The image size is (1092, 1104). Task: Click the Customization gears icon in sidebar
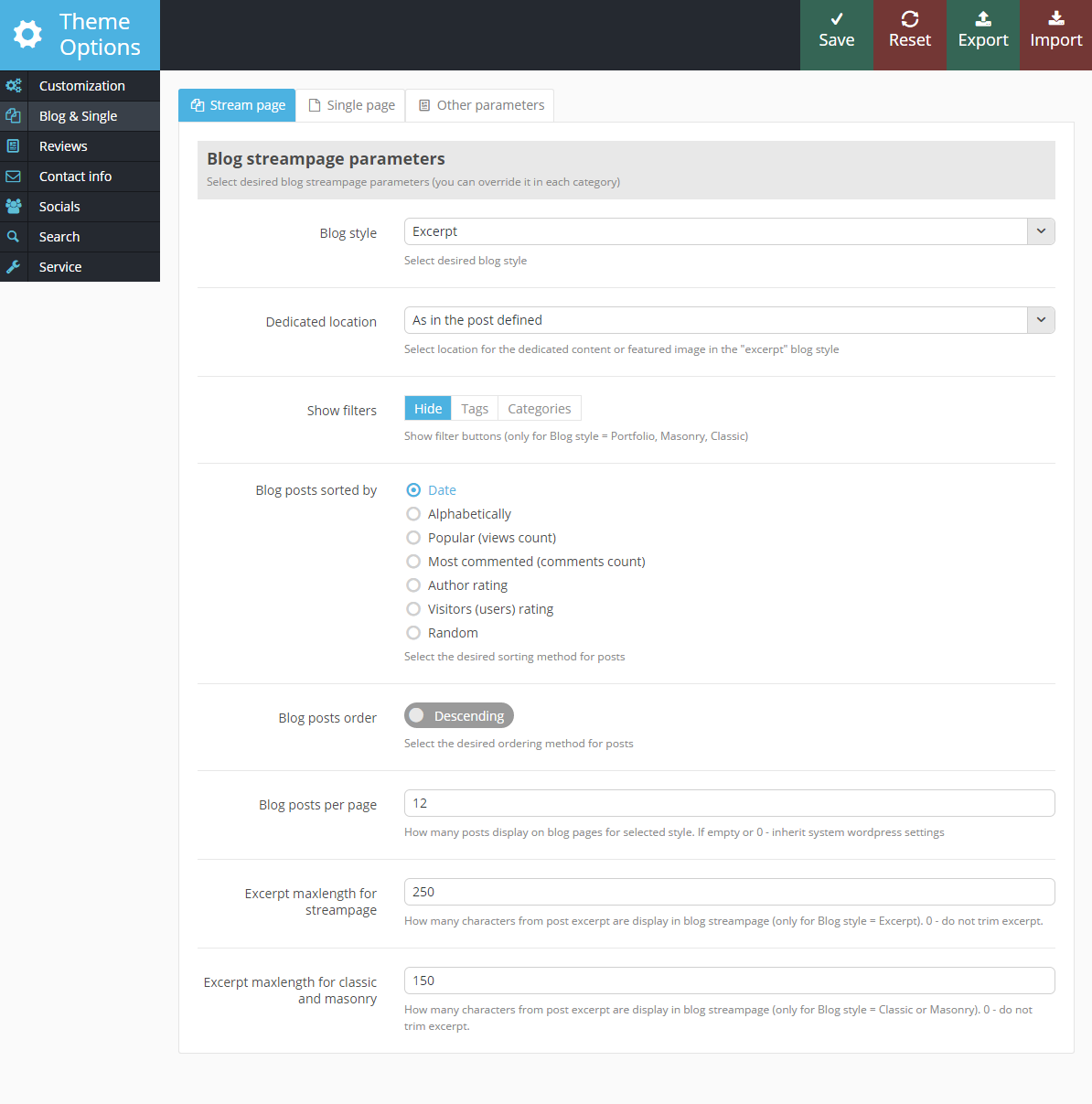[14, 86]
